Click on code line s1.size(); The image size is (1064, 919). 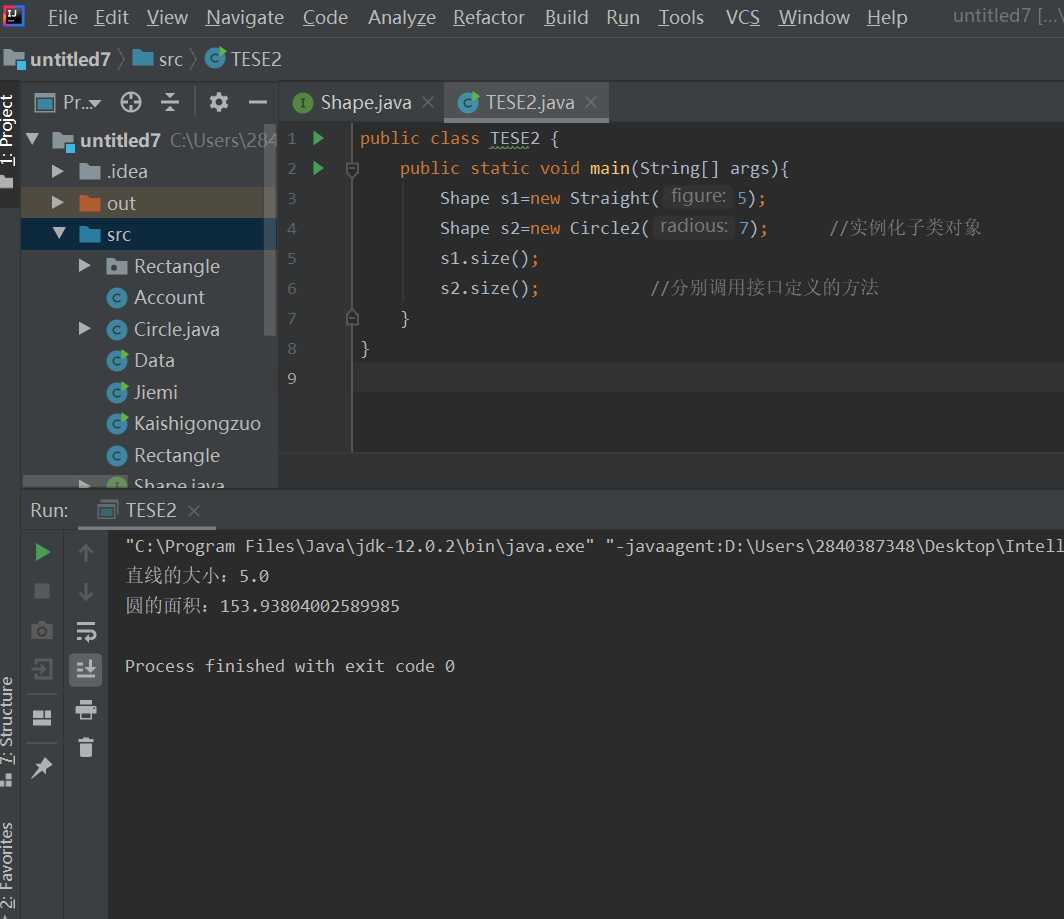click(489, 258)
